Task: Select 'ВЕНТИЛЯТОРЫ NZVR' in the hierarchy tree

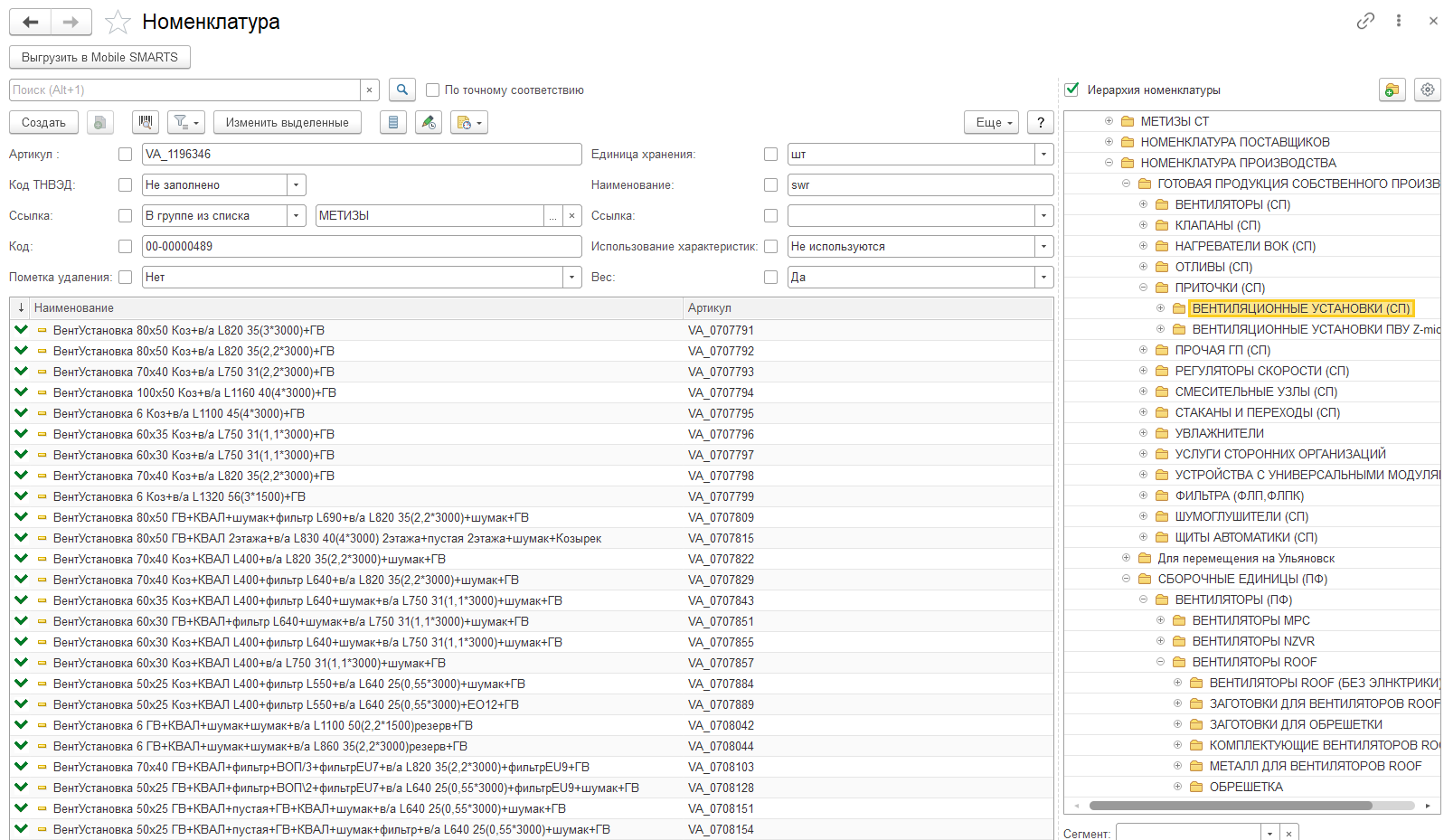Action: [x=1252, y=641]
